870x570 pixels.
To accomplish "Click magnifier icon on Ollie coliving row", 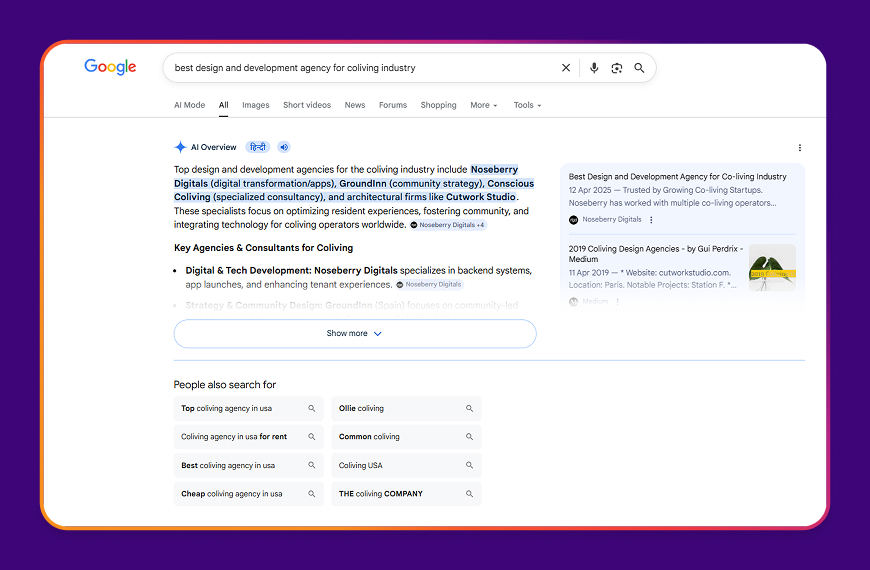I will [469, 408].
